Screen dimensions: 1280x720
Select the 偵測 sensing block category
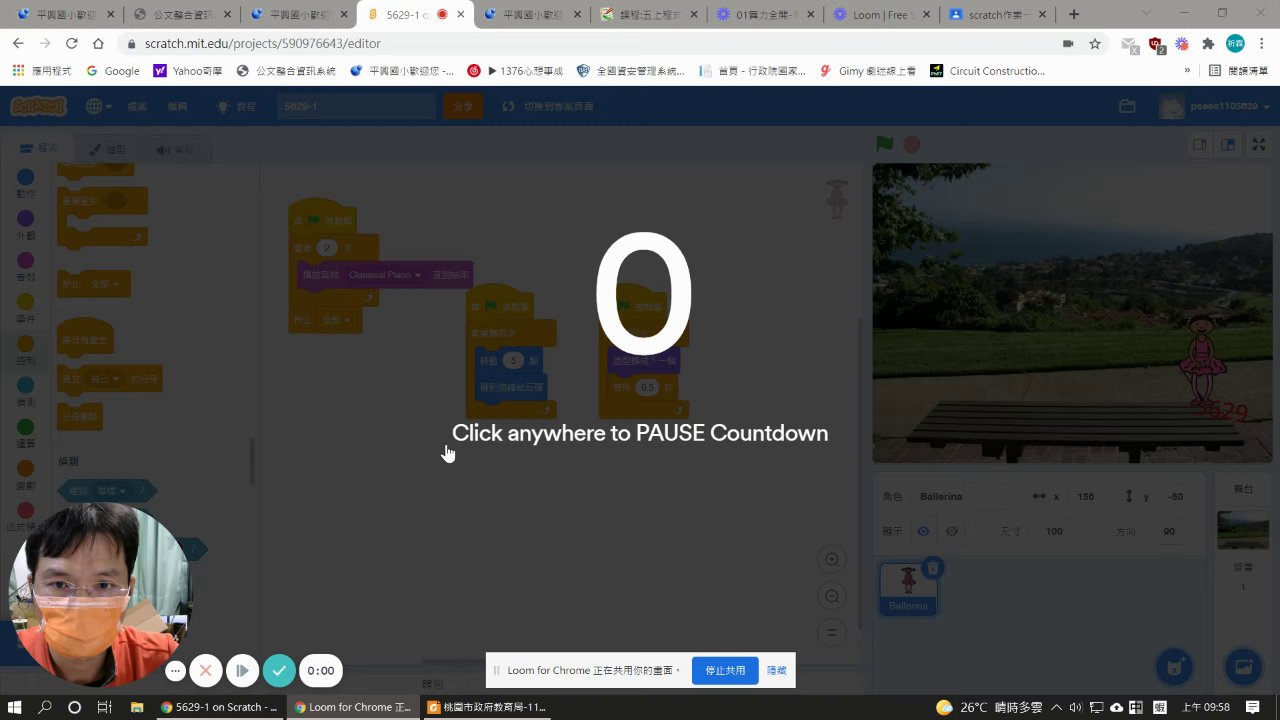25,391
